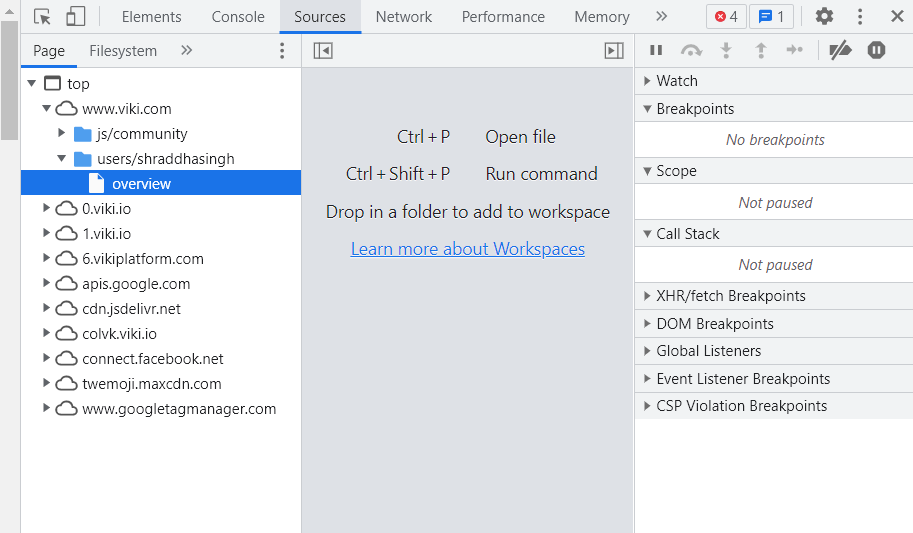Toggle deactivate breakpoints icon

[841, 50]
